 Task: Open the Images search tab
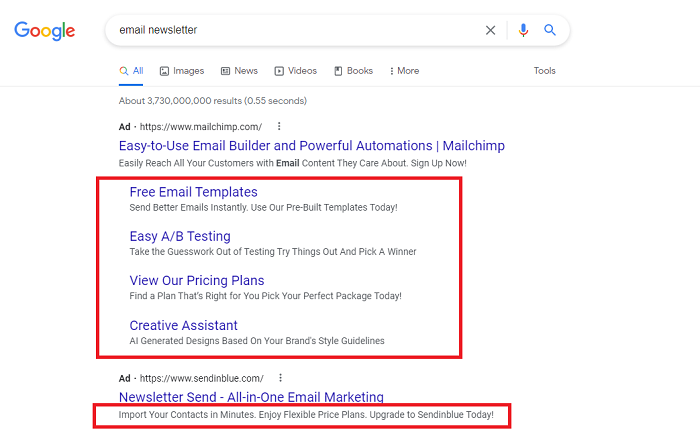tap(181, 71)
